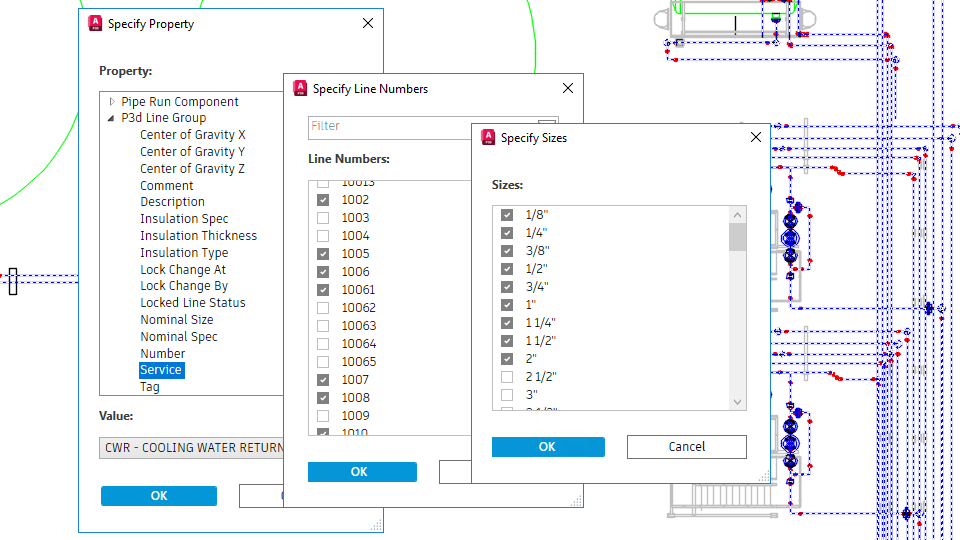
Task: Check line number 10062
Action: pyautogui.click(x=323, y=308)
